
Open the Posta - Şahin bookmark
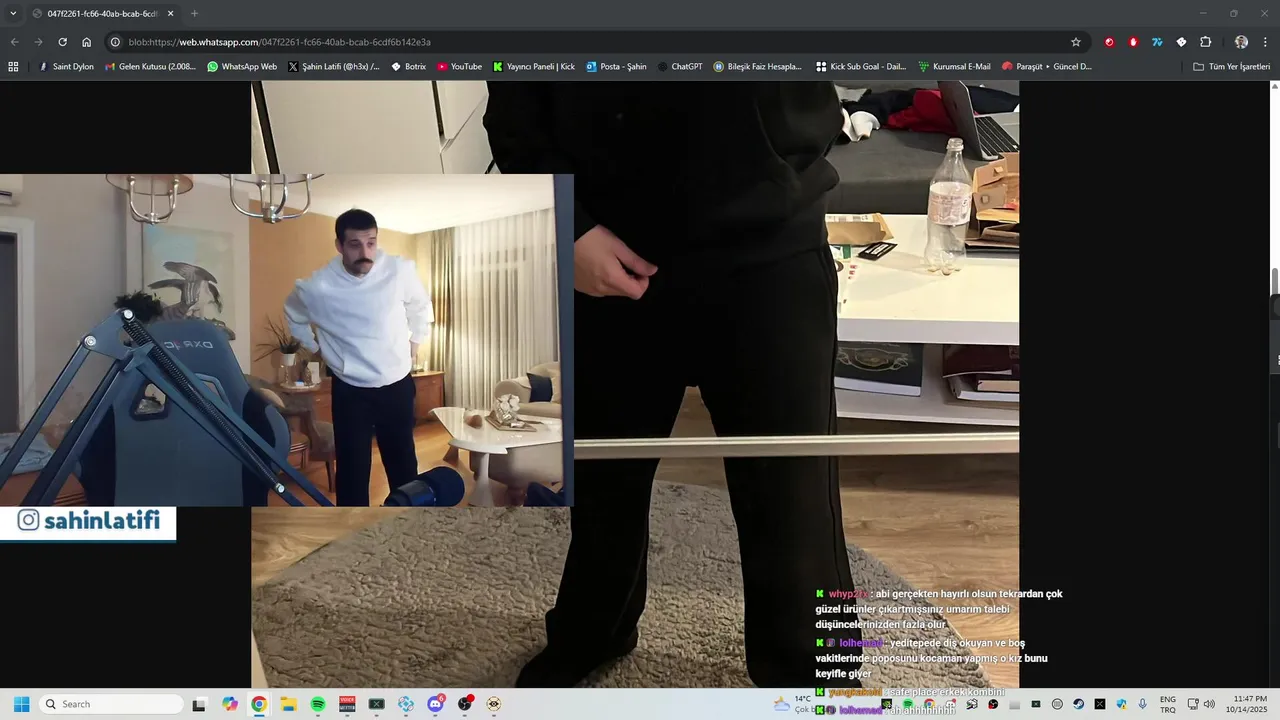616,67
